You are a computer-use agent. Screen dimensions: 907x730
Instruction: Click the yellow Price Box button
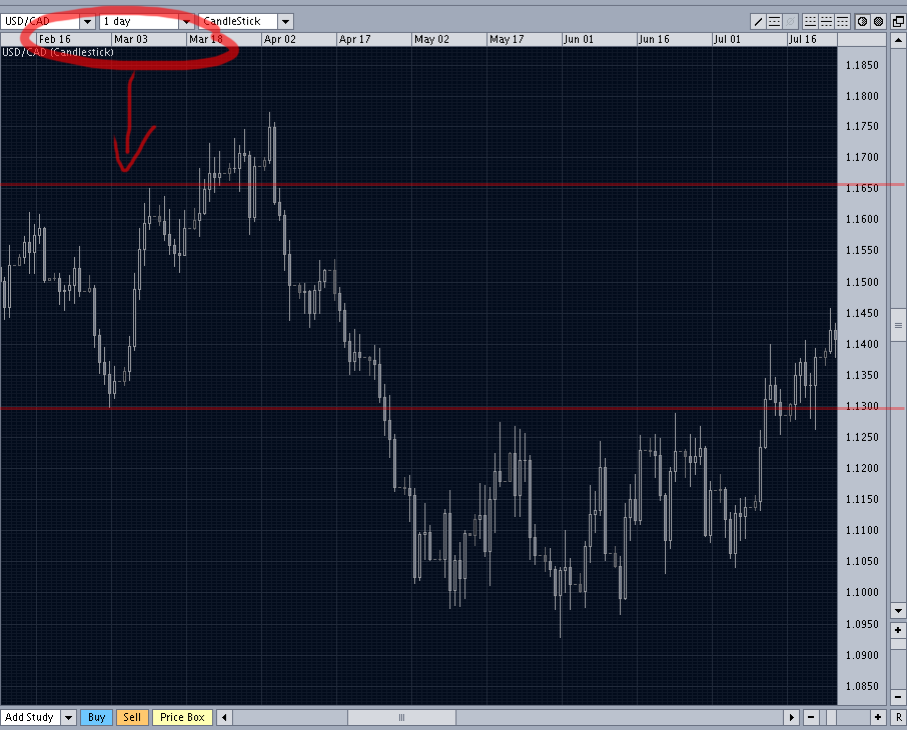pos(182,718)
